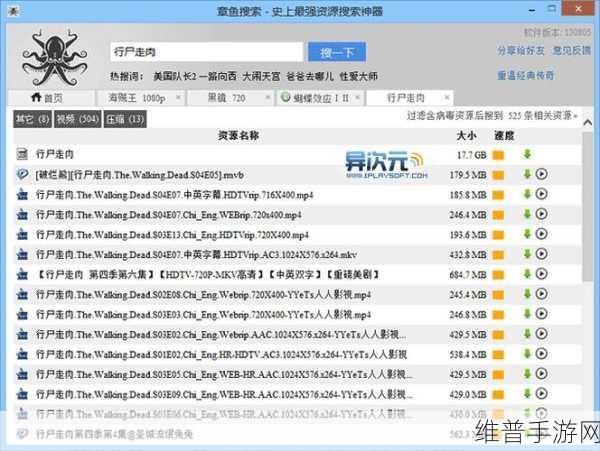Image resolution: width=600 pixels, height=451 pixels.
Task: Play S03E09 WEB-HR AAC file
Action: pos(541,393)
